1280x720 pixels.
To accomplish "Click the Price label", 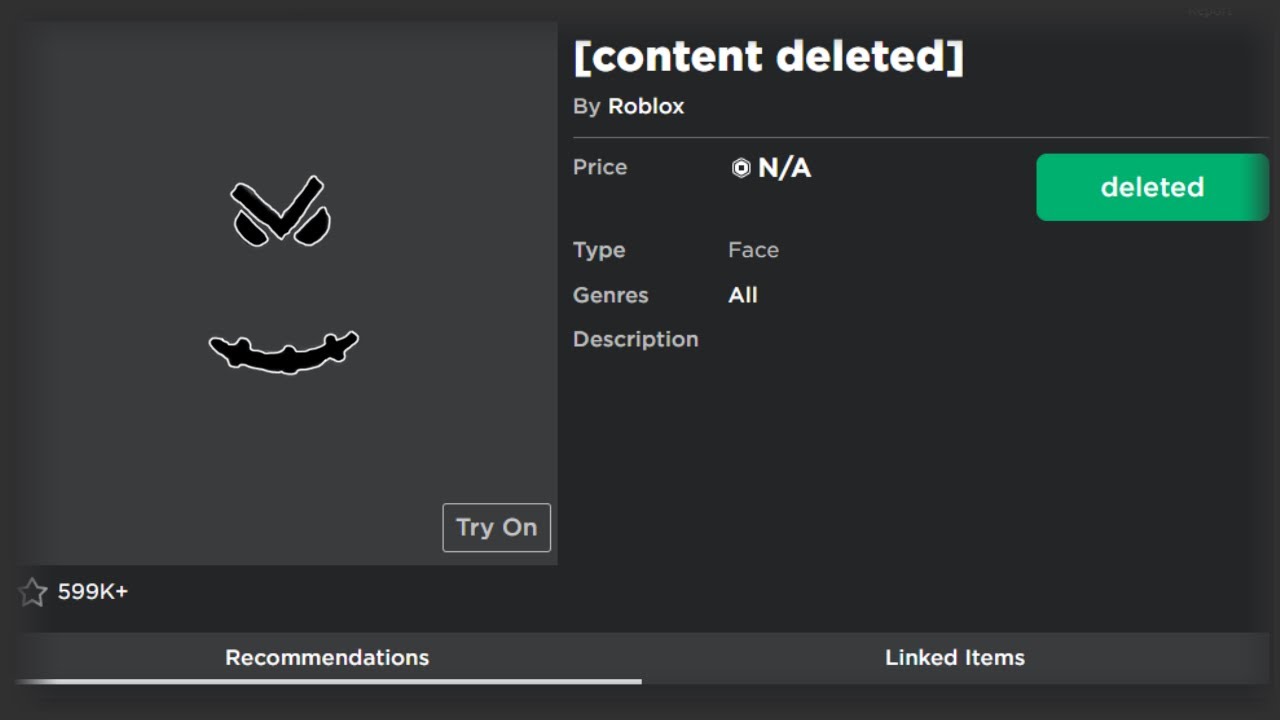I will pos(600,167).
